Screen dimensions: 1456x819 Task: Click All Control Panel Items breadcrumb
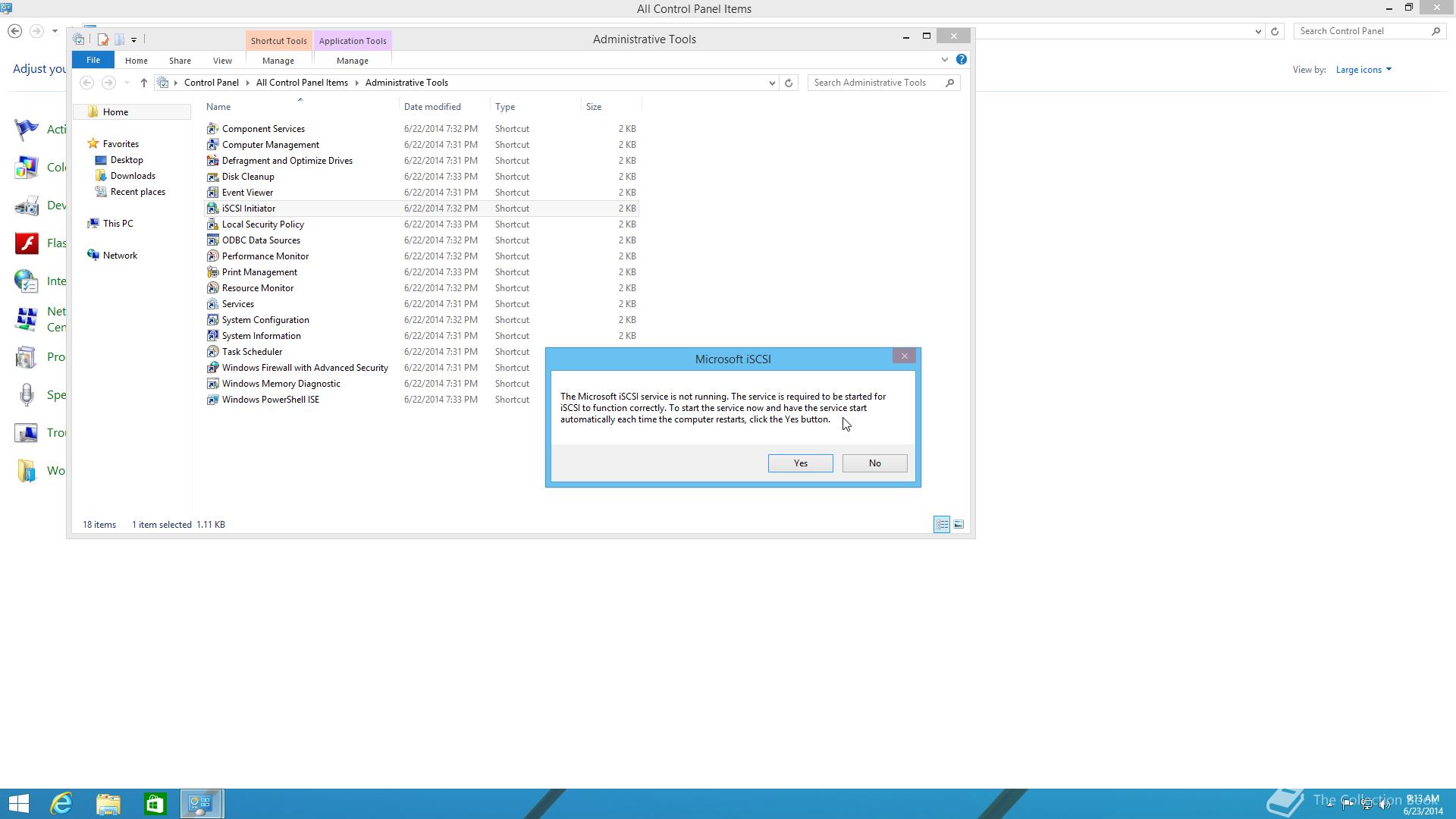pos(302,83)
